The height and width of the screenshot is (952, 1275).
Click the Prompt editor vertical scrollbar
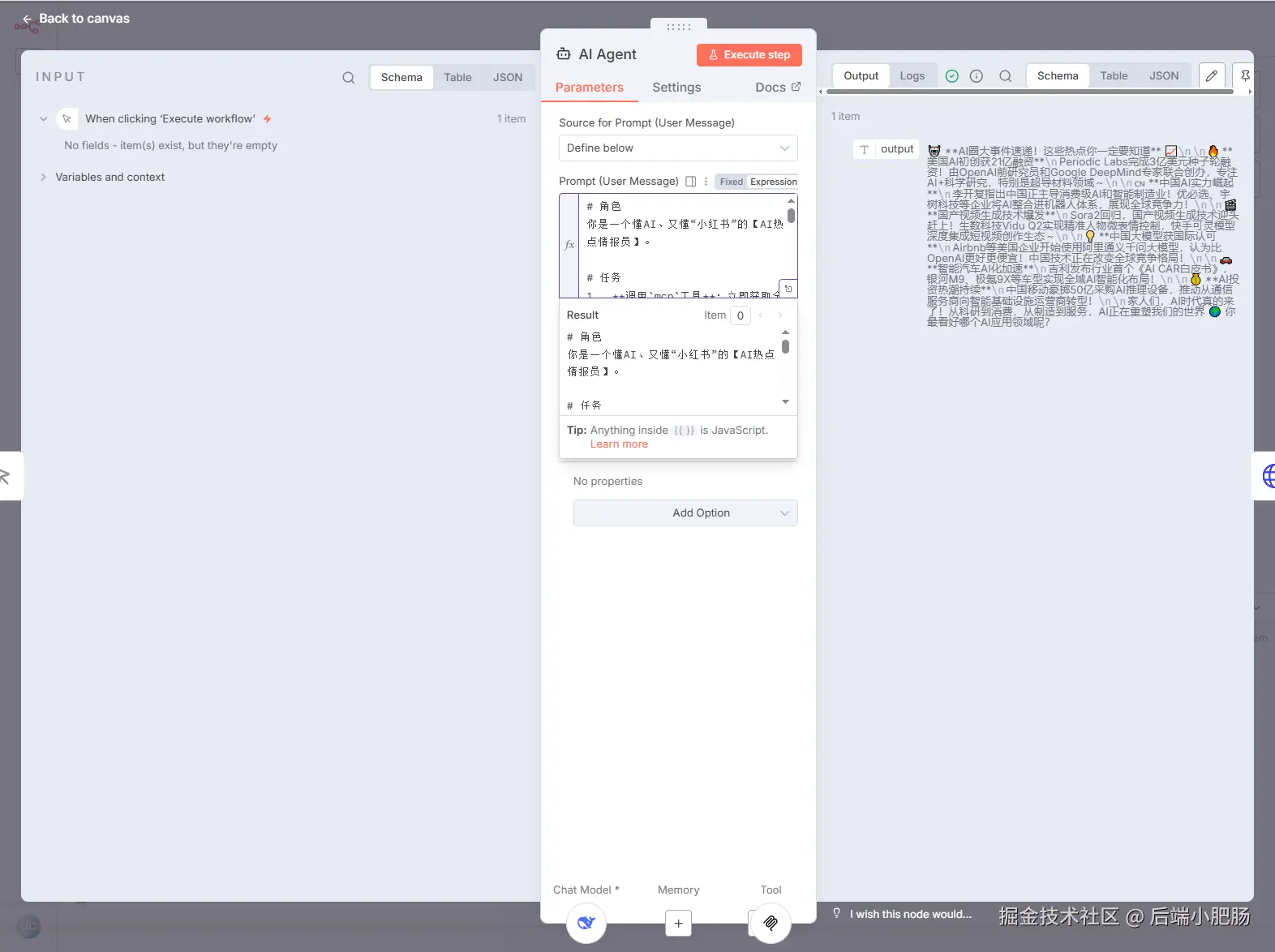click(791, 216)
